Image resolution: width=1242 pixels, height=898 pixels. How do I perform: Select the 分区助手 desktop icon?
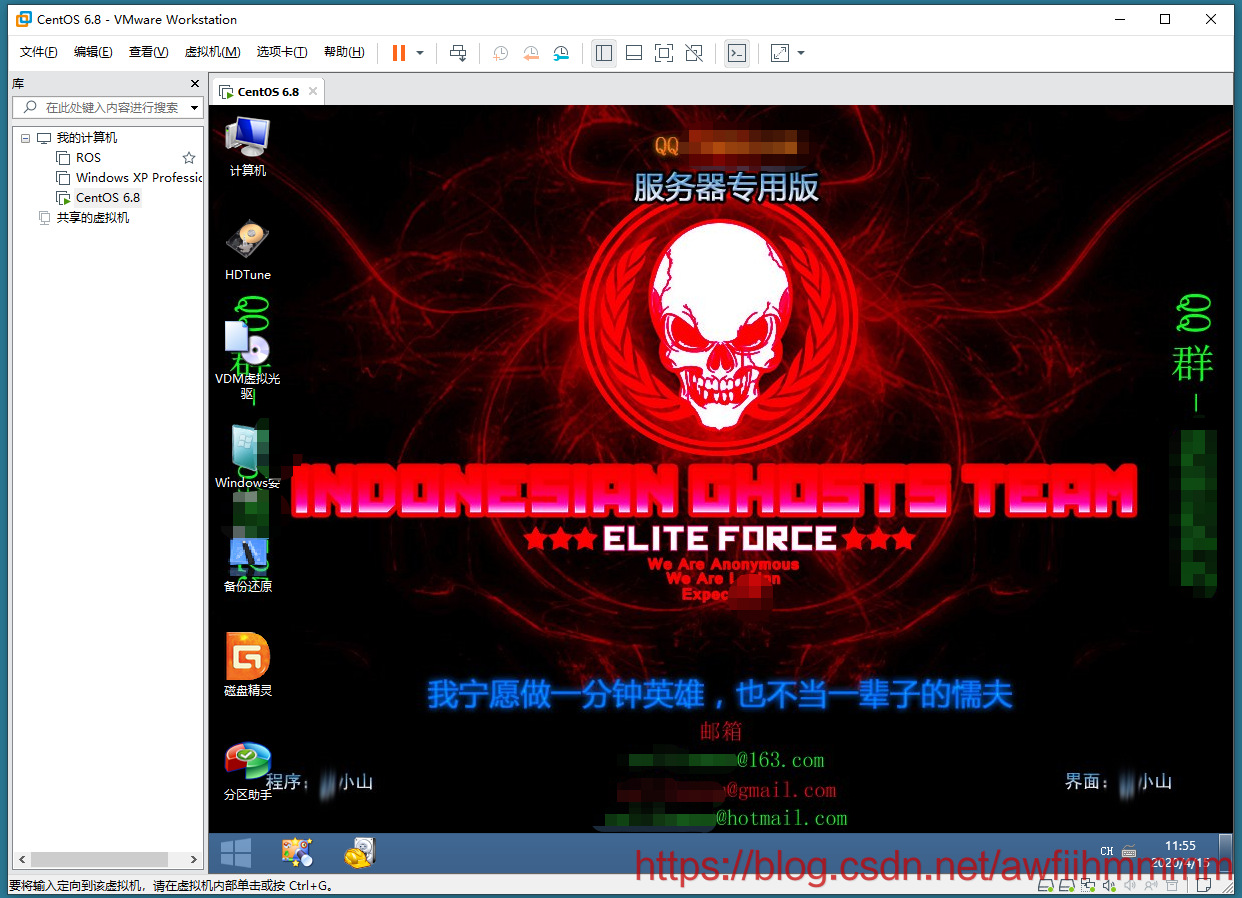click(x=248, y=772)
